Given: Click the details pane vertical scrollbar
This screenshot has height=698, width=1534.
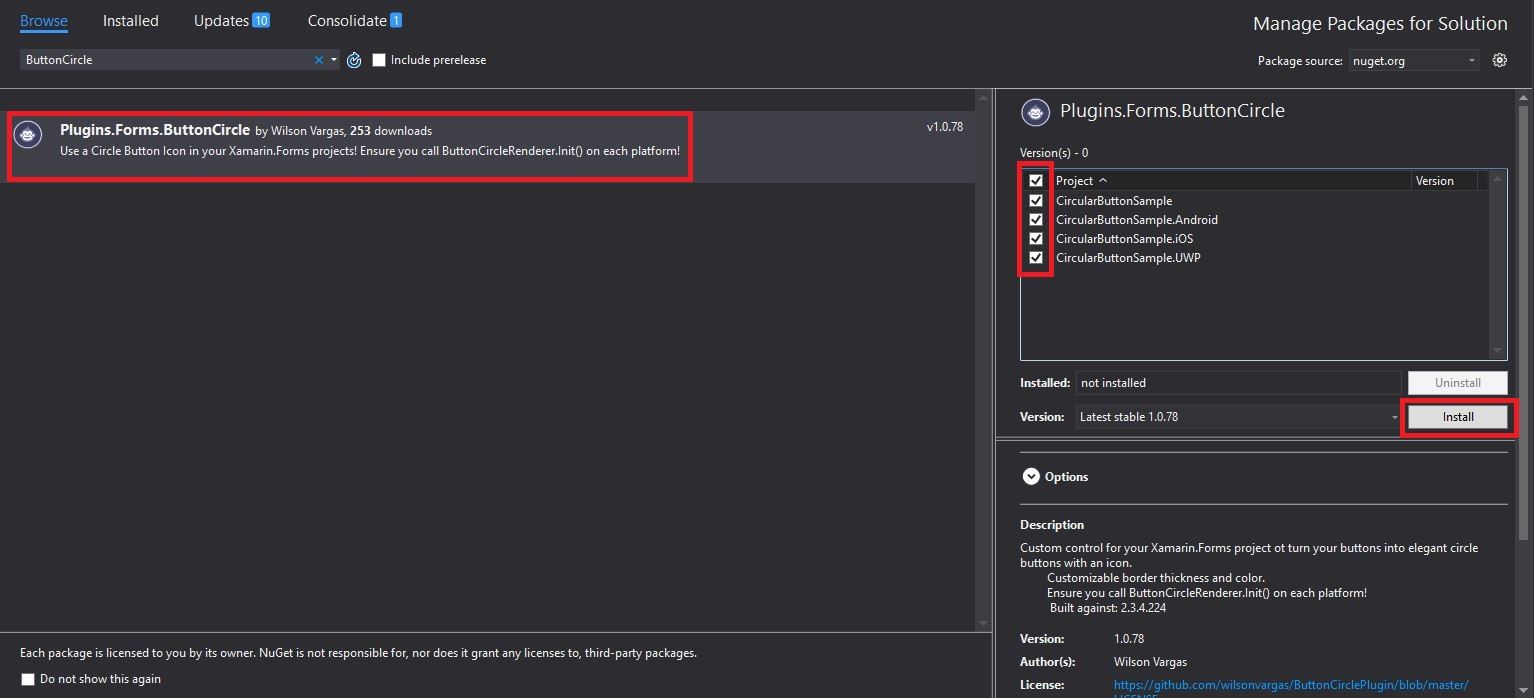Looking at the screenshot, I should [1524, 395].
